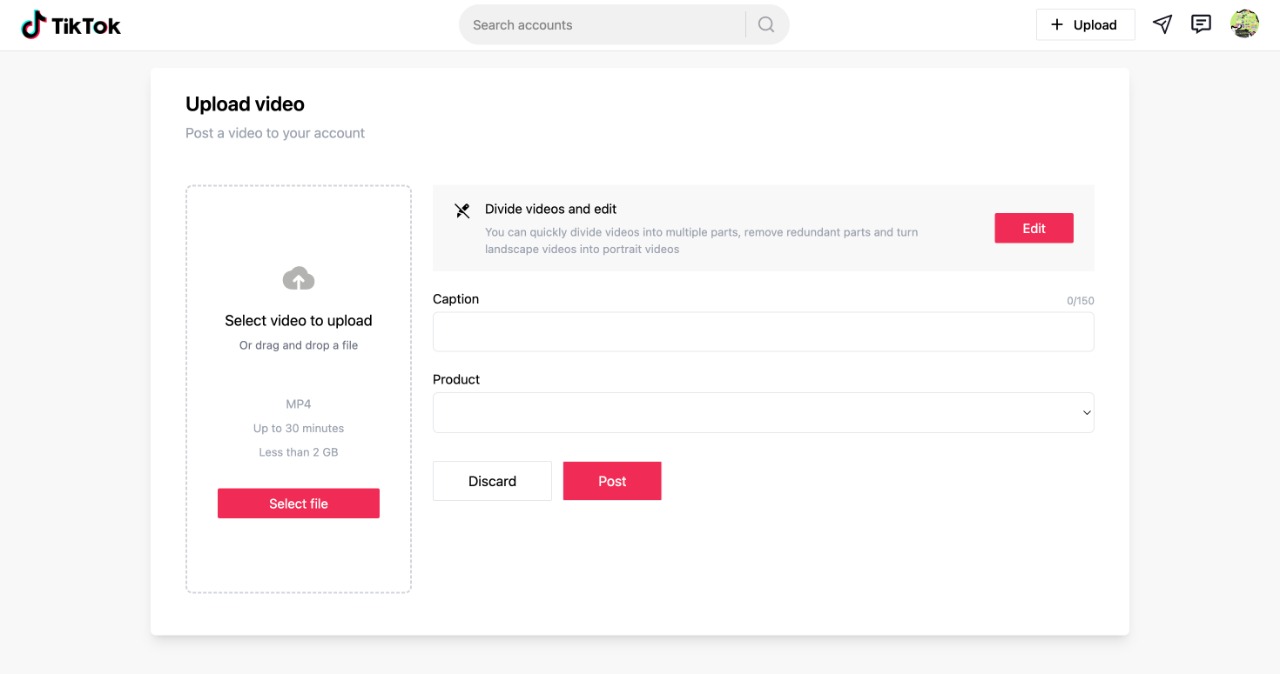The height and width of the screenshot is (674, 1280).
Task: Click the drag-and-drop upload area
Action: point(298,388)
